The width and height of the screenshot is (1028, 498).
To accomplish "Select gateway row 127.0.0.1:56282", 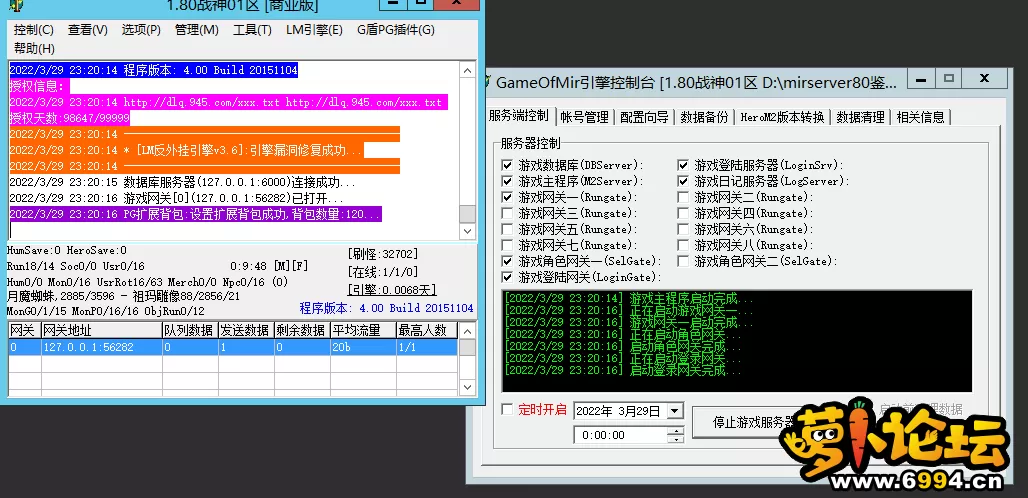I will [233, 347].
